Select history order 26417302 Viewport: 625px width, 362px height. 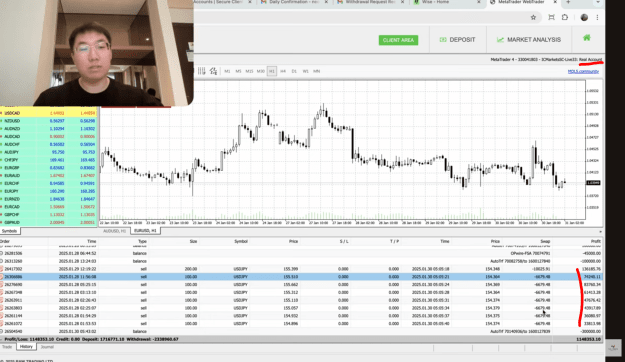[301, 269]
